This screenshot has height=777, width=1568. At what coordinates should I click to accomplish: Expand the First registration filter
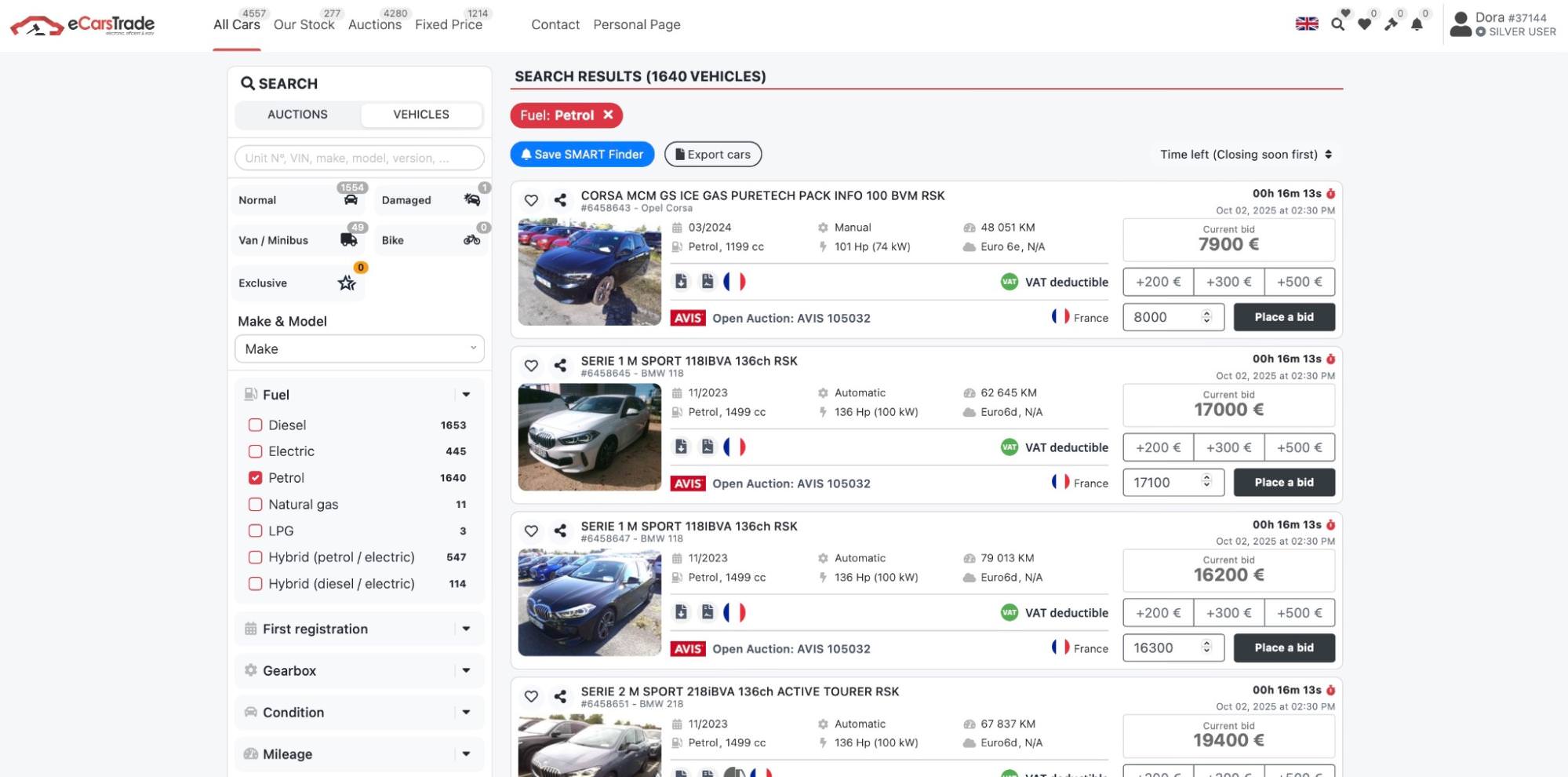tap(359, 629)
